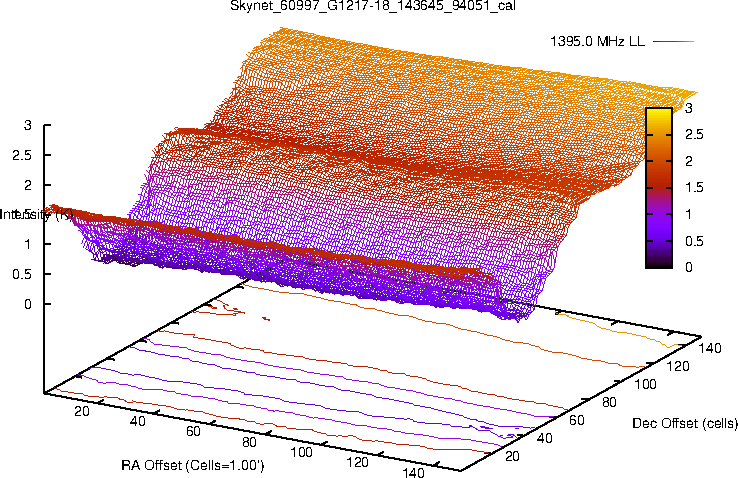Click the 0 tick on the Intensity axis
The height and width of the screenshot is (478, 738).
(x=28, y=304)
